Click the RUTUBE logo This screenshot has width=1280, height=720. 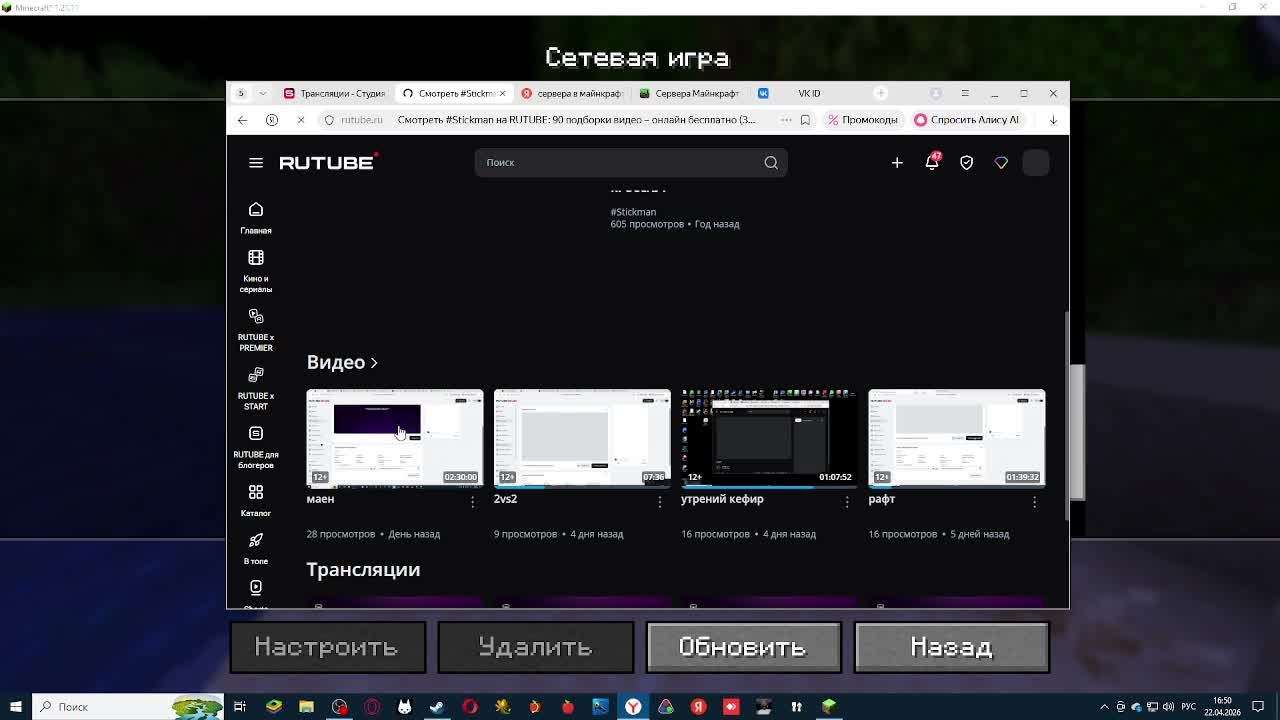pos(328,162)
